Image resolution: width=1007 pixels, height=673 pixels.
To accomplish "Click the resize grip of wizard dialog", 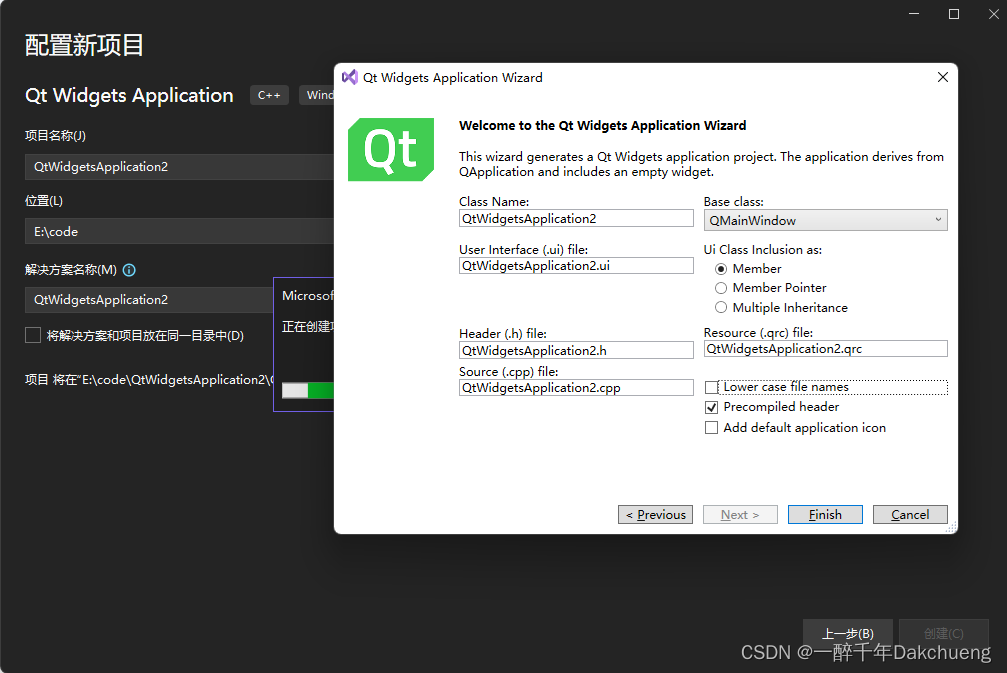I will pos(951,527).
